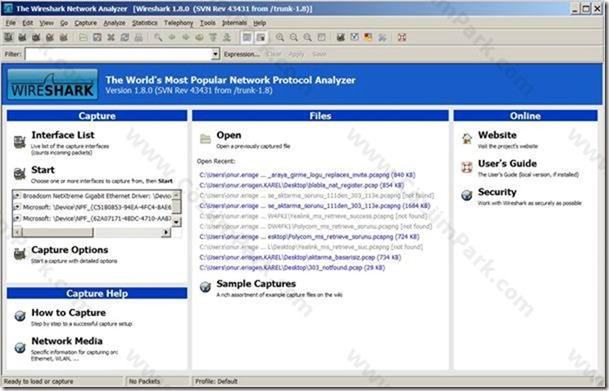The height and width of the screenshot is (391, 609).
Task: Open the Statistics menu
Action: [144, 23]
